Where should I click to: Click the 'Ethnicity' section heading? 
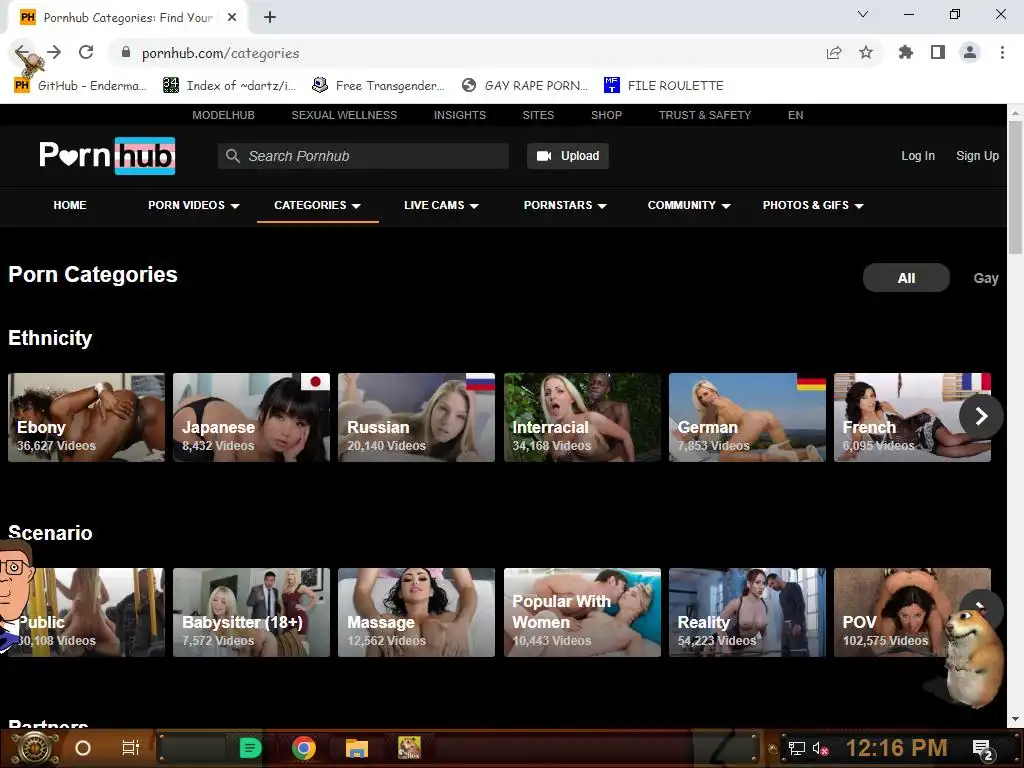[50, 338]
